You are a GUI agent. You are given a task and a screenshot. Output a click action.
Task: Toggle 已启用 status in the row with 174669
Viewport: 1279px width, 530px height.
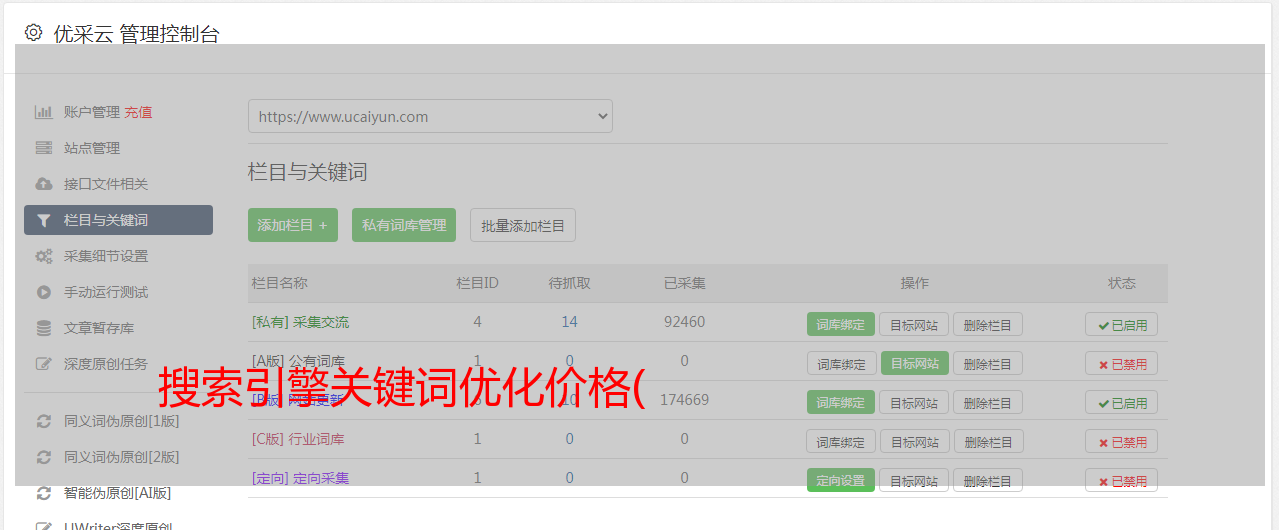pyautogui.click(x=1122, y=402)
